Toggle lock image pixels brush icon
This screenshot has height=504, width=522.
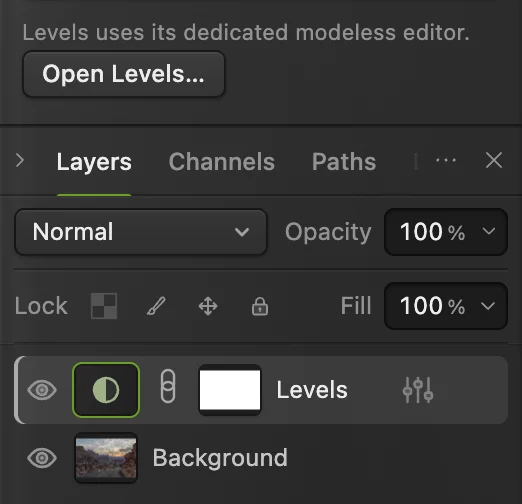(x=156, y=306)
